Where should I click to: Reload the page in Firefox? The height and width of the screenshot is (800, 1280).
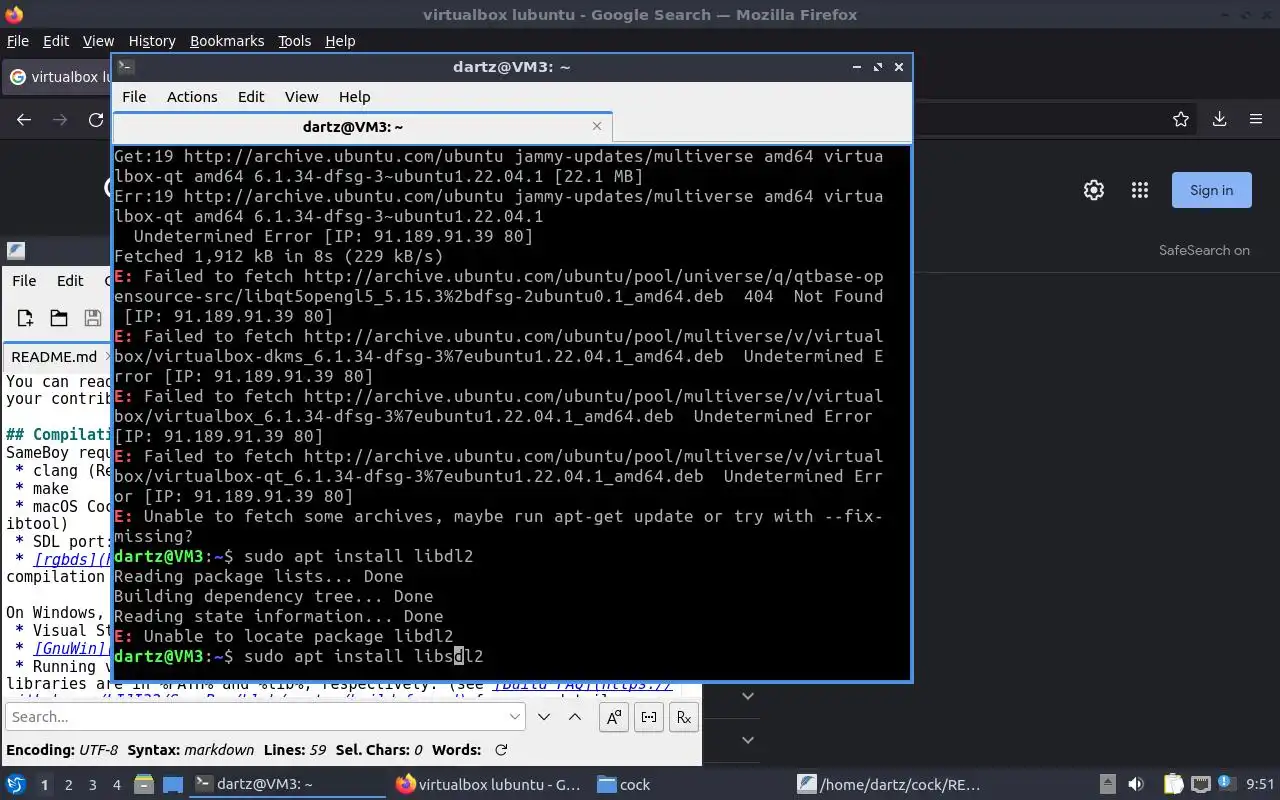(96, 120)
